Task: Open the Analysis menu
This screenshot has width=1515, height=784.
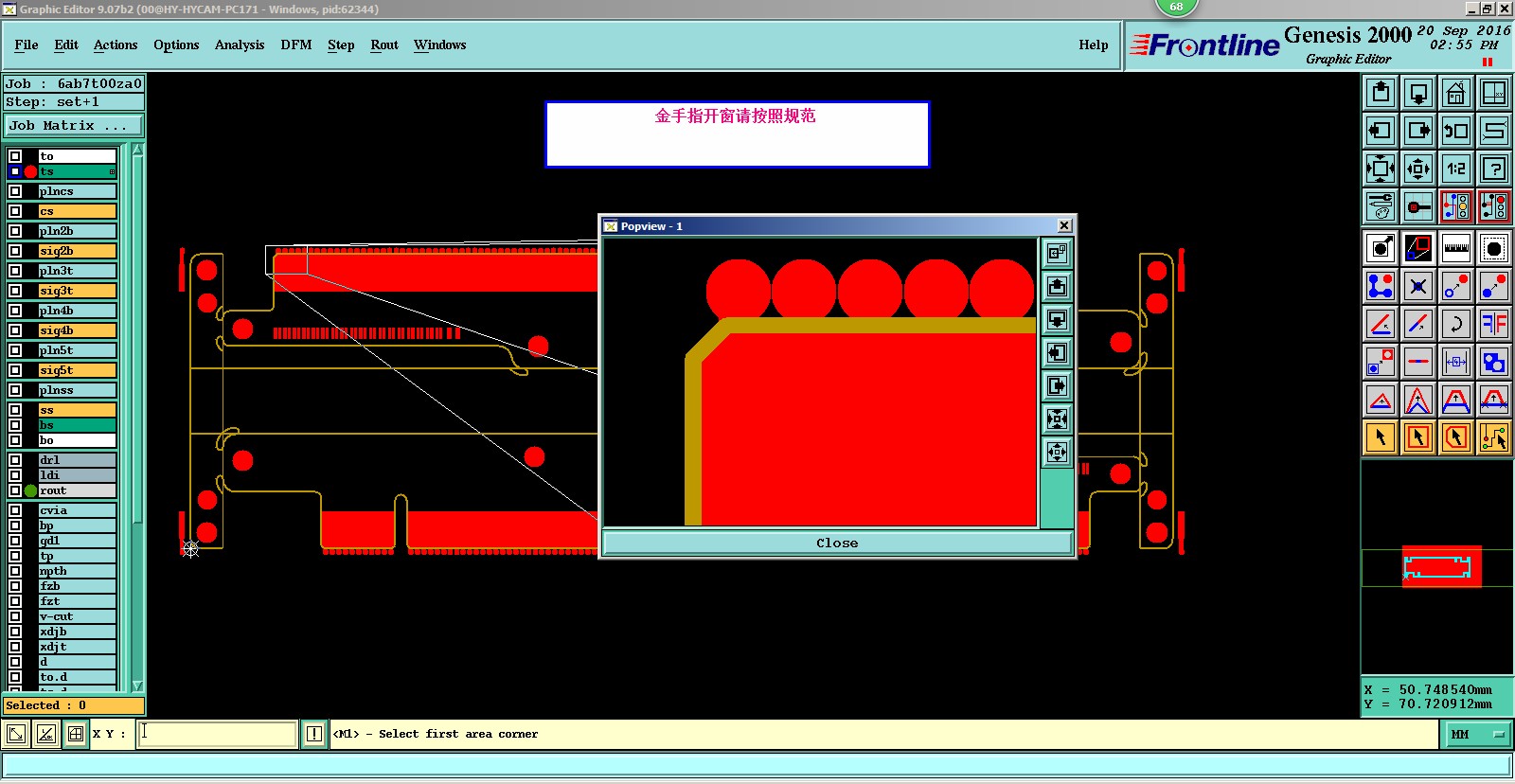Action: click(240, 45)
